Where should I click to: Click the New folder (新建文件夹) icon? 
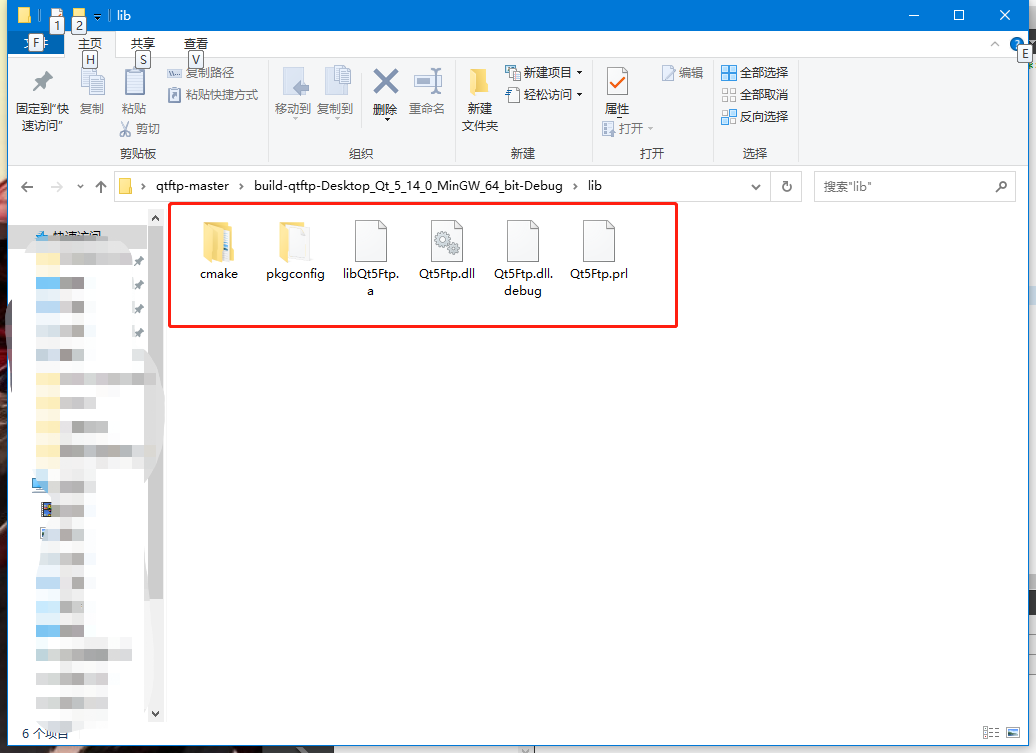tap(478, 93)
